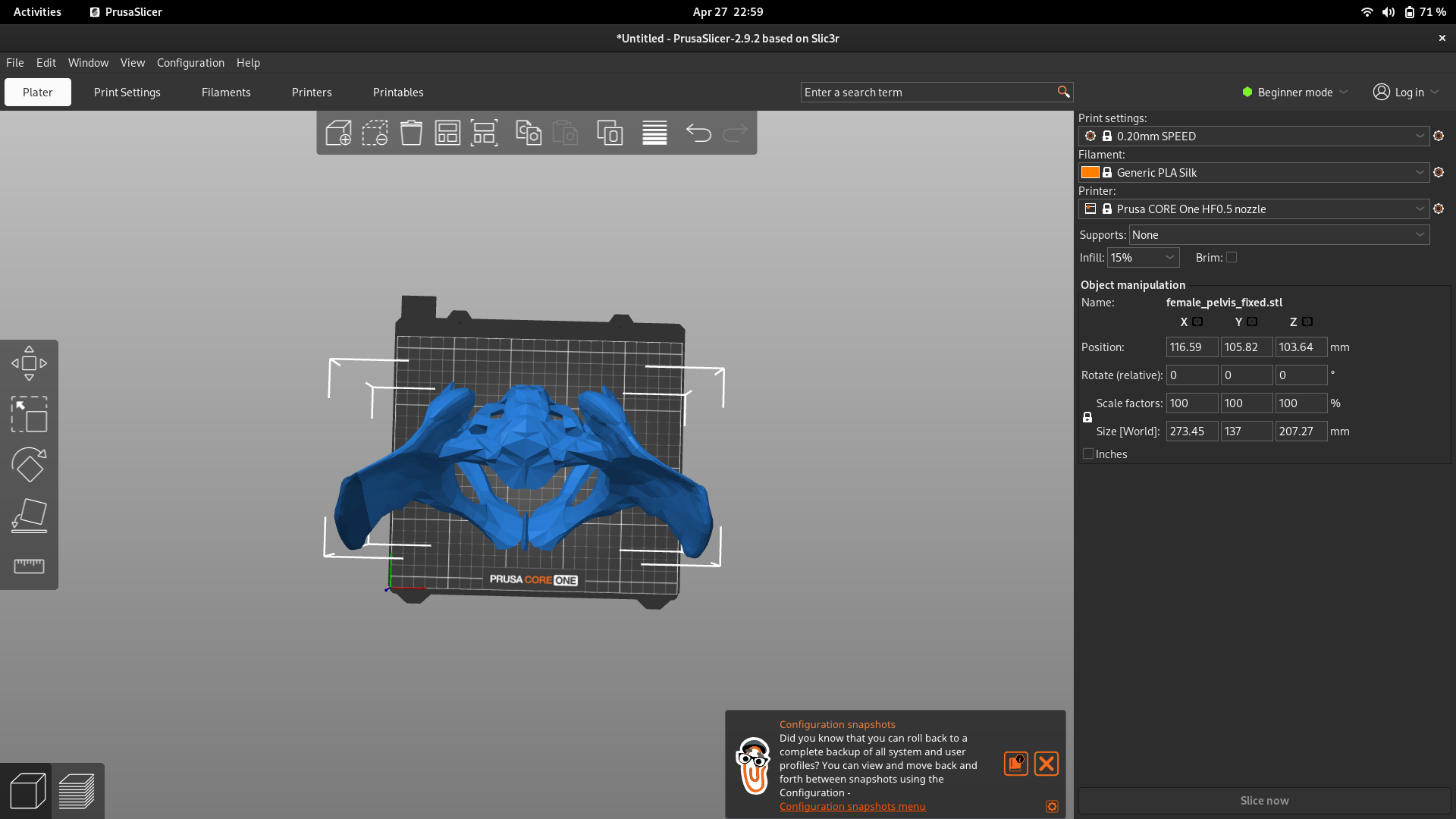Enable the Inches checkbox
This screenshot has height=819, width=1456.
pyautogui.click(x=1088, y=453)
